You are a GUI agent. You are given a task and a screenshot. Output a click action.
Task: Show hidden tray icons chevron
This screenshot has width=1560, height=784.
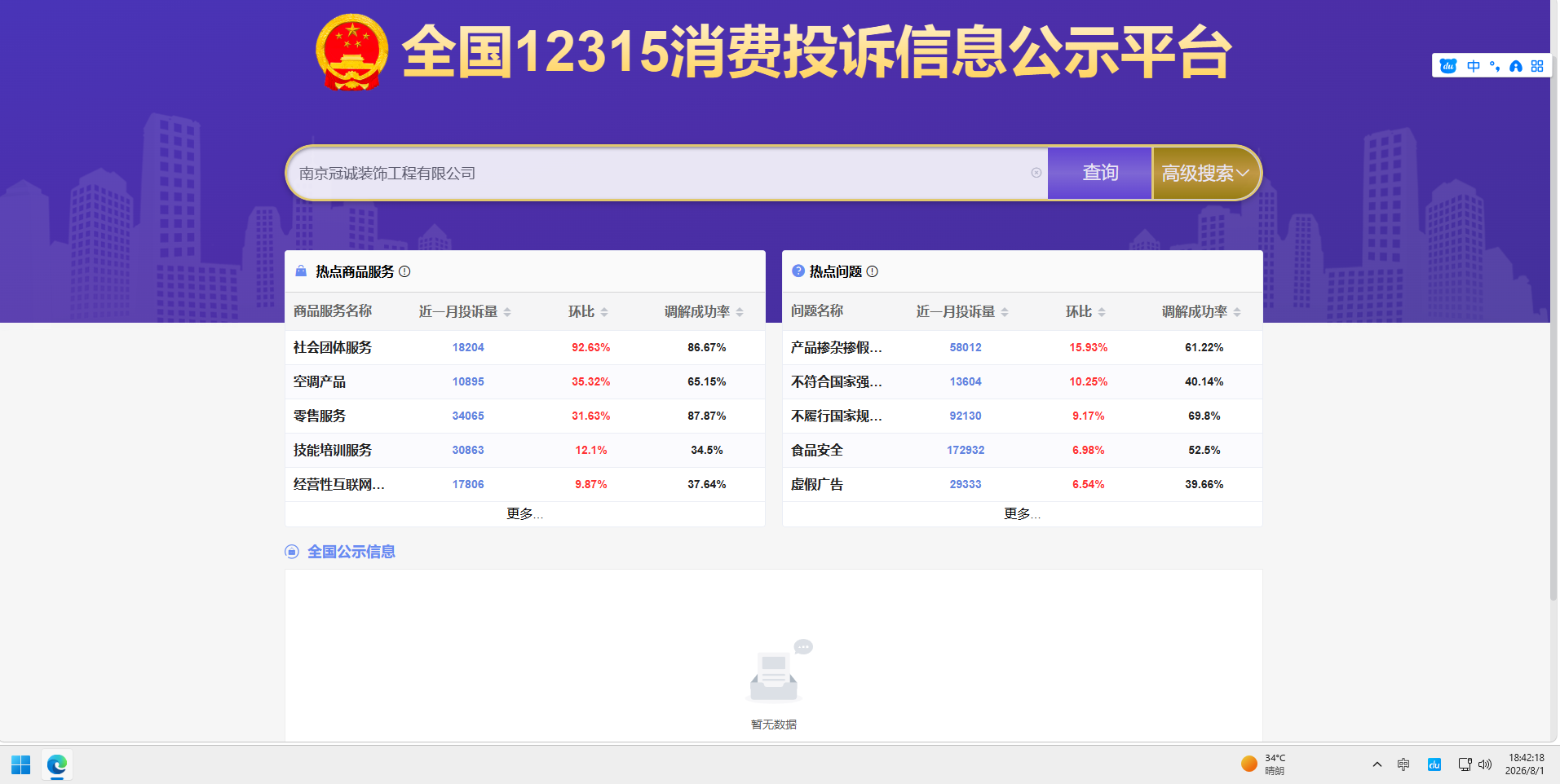[x=1377, y=764]
